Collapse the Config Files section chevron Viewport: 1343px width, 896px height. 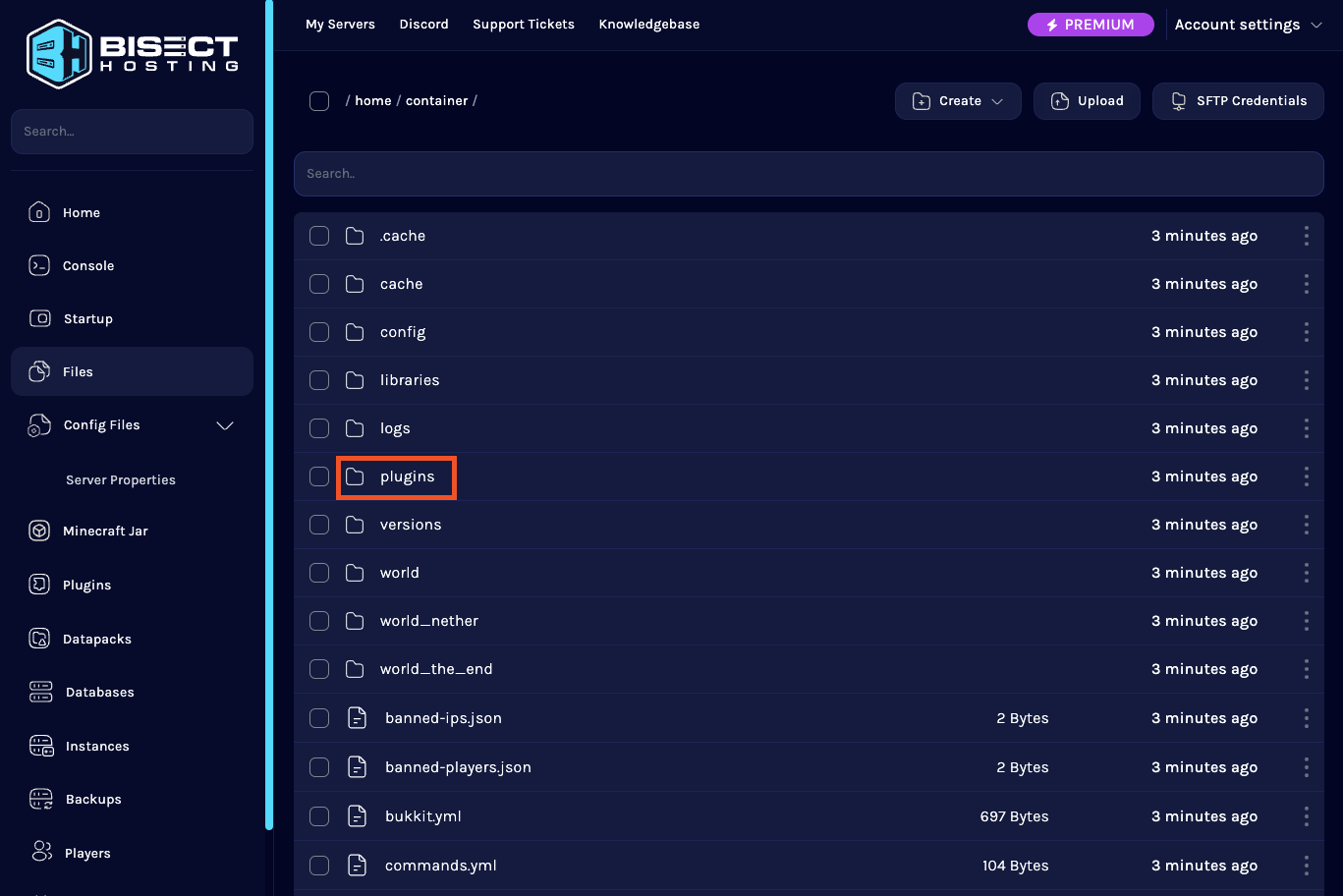(x=225, y=425)
